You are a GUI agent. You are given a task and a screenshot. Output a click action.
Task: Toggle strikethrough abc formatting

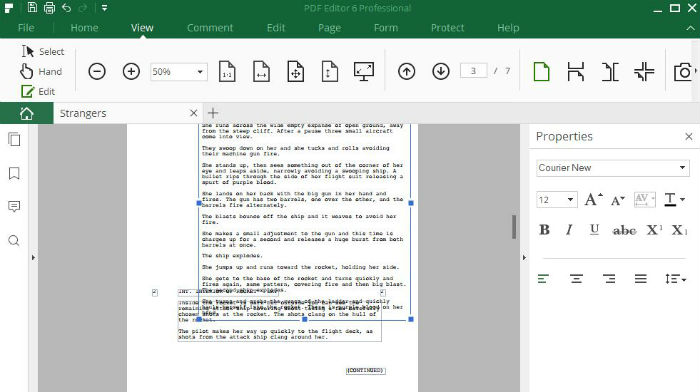[x=624, y=230]
